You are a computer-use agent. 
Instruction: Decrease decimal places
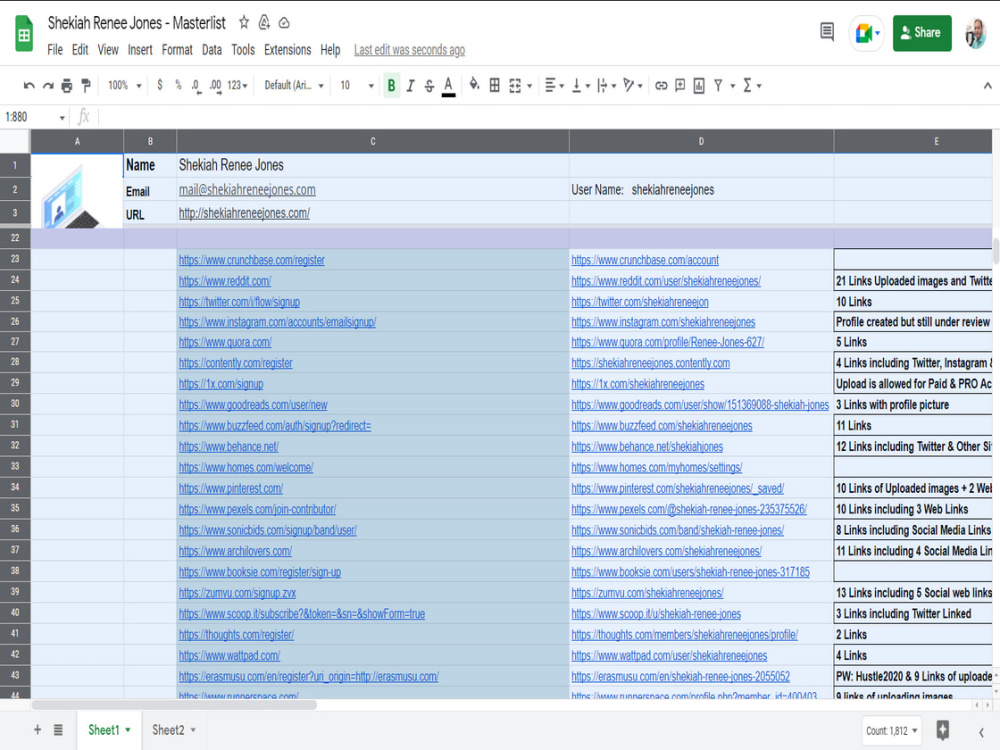[196, 85]
